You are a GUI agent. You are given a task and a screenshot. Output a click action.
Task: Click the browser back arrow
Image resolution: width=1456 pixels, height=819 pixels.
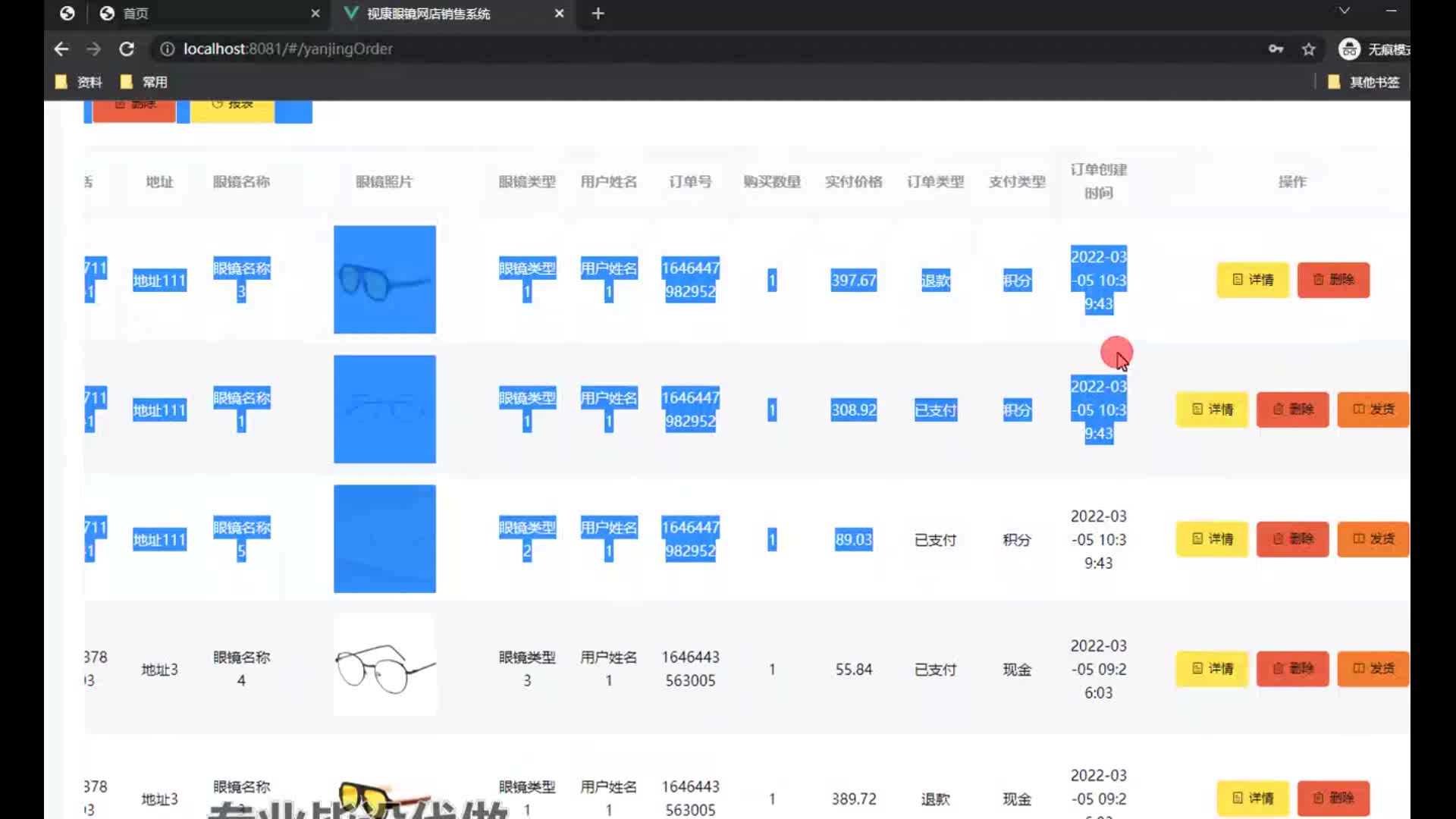61,49
